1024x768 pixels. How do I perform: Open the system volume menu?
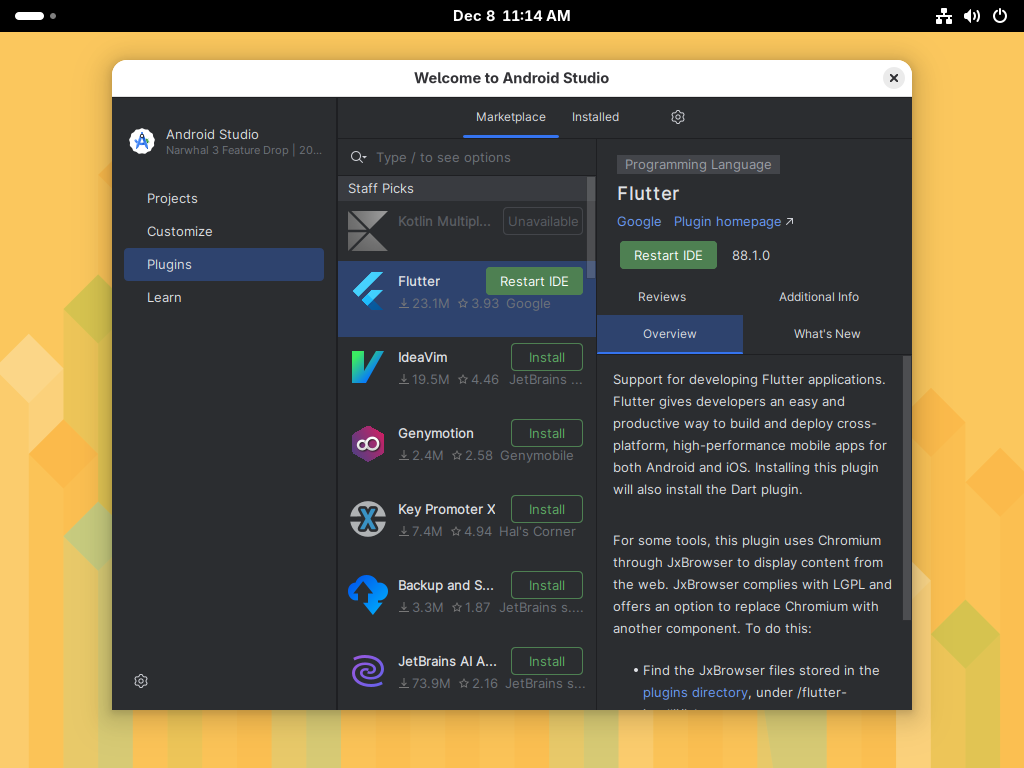tap(971, 16)
